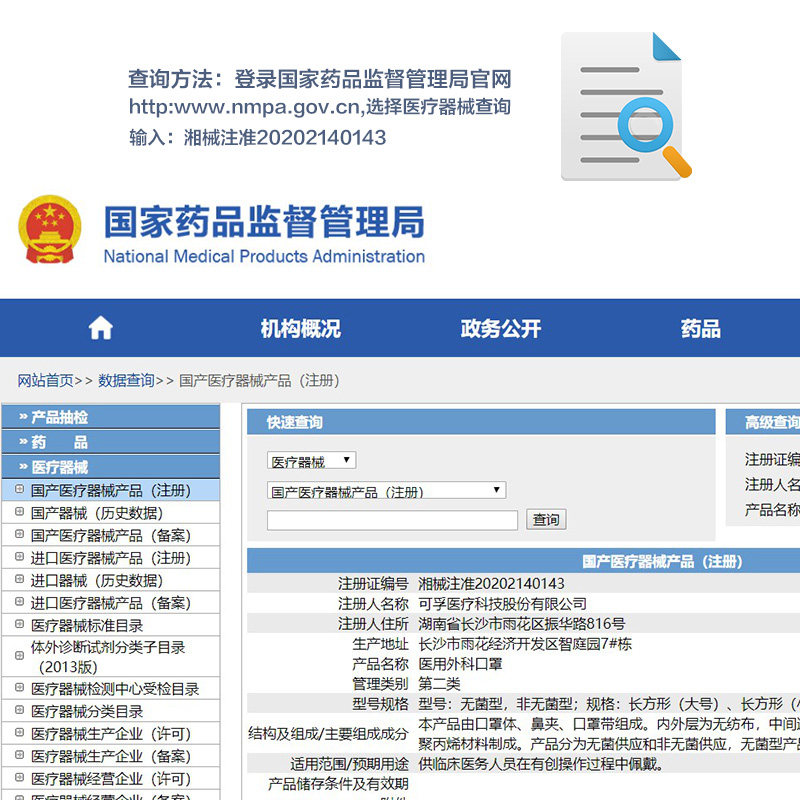Expand the 药 品 sidebar section
800x800 pixels.
(x=111, y=442)
